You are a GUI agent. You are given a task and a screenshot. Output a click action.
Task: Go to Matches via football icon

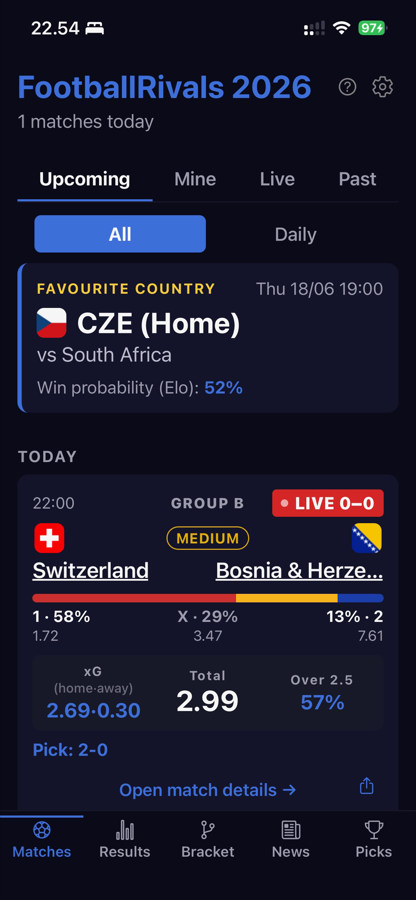42,830
